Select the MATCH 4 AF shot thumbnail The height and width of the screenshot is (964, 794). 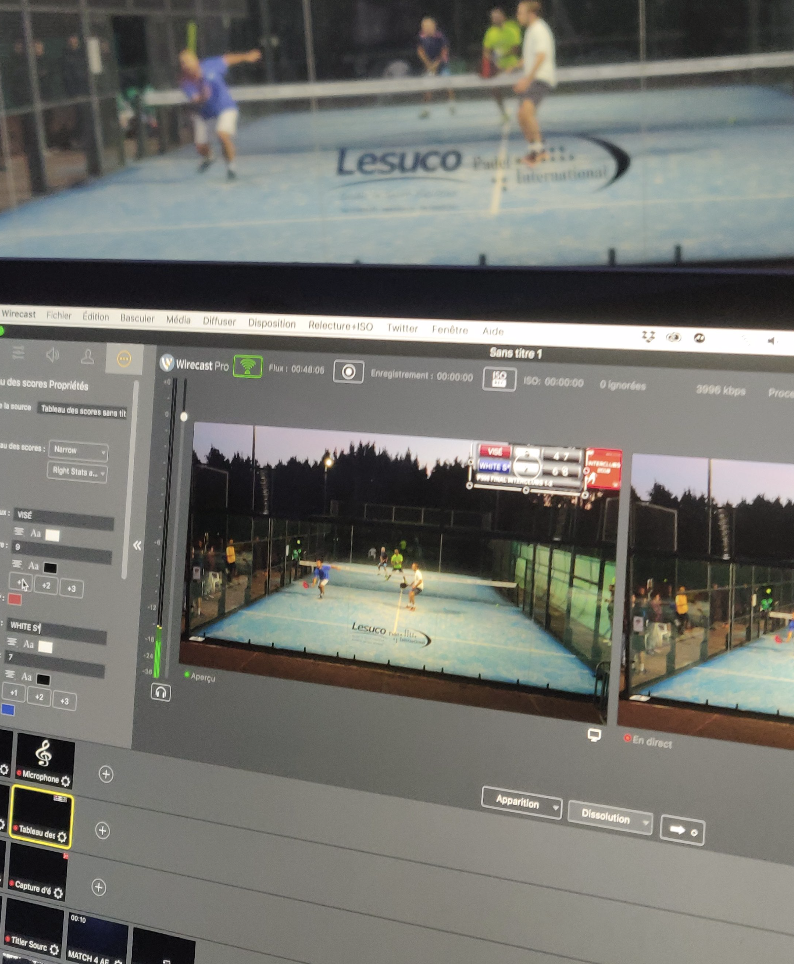pos(97,938)
